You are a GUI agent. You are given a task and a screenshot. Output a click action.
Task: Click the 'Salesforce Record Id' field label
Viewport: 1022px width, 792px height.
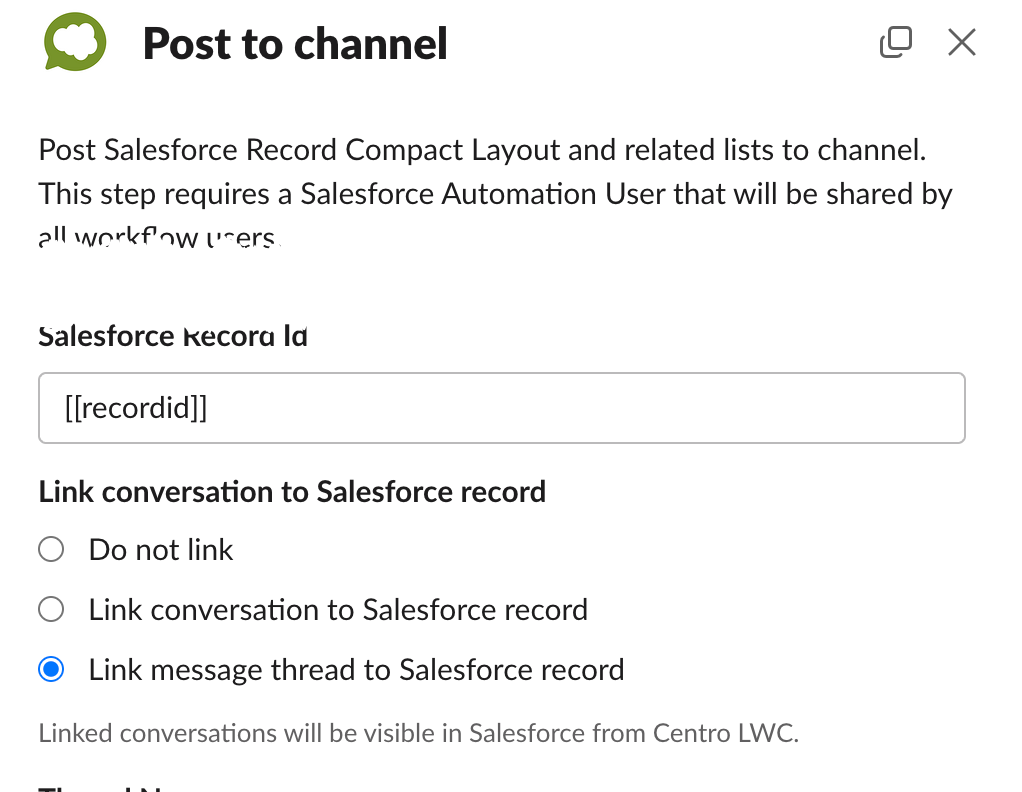pos(173,336)
